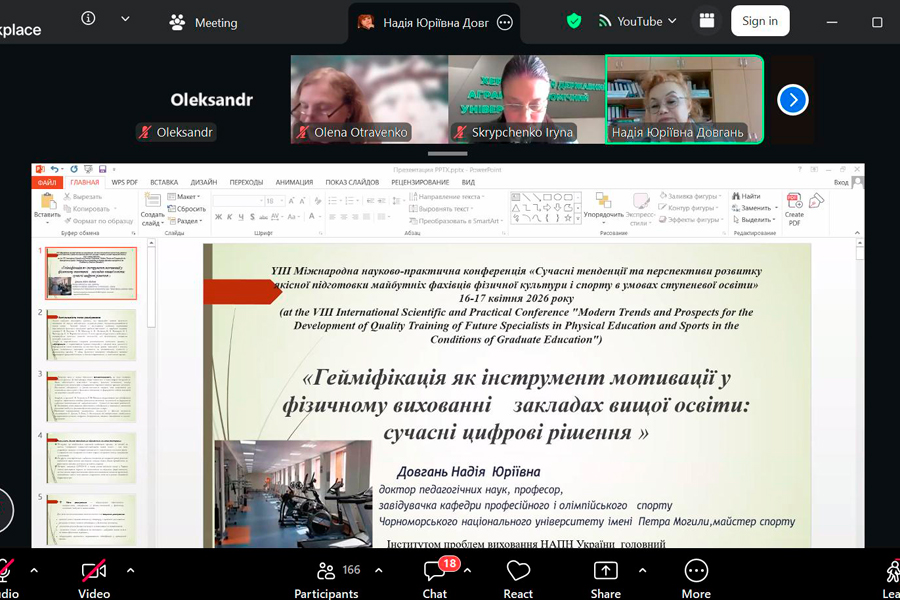Image resolution: width=900 pixels, height=600 pixels.
Task: Select slide 4 thumbnail in slide panel
Action: tap(91, 458)
